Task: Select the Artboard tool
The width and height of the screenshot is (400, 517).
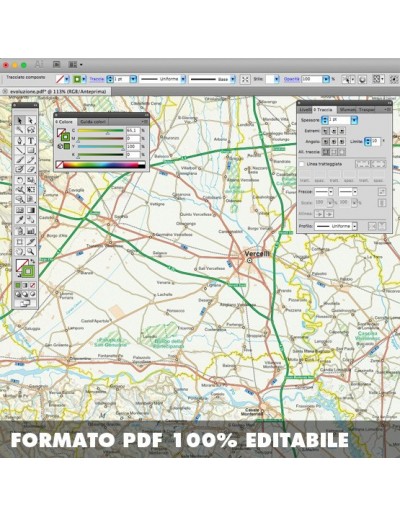Action: coord(20,242)
